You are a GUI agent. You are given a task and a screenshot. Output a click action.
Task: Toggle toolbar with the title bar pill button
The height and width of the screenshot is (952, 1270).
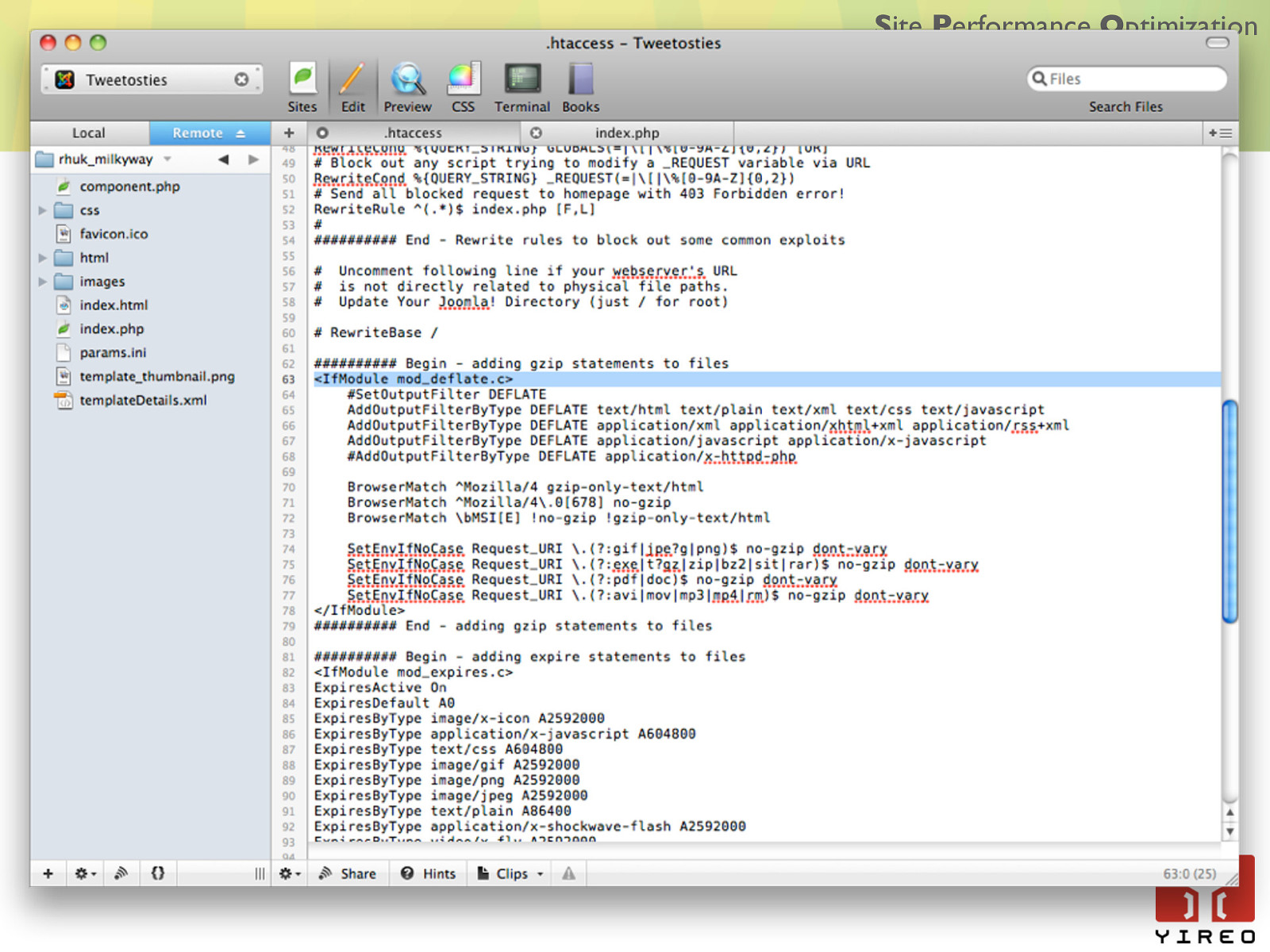pyautogui.click(x=1218, y=43)
